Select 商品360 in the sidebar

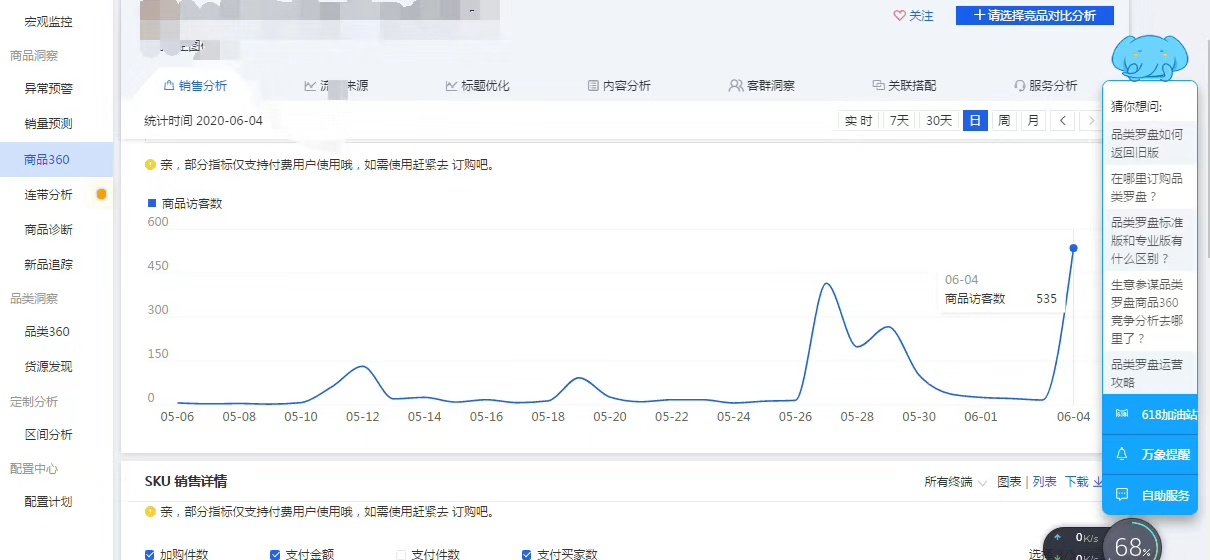tap(56, 160)
